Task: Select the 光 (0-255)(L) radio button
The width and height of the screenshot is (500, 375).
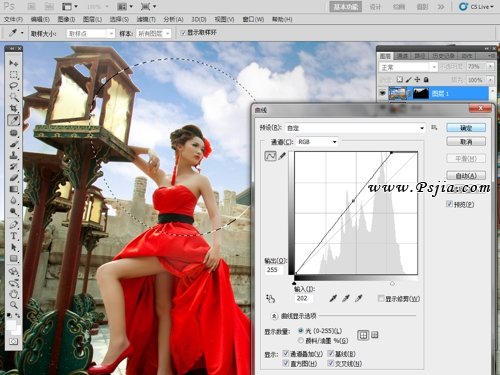Action: pos(301,331)
